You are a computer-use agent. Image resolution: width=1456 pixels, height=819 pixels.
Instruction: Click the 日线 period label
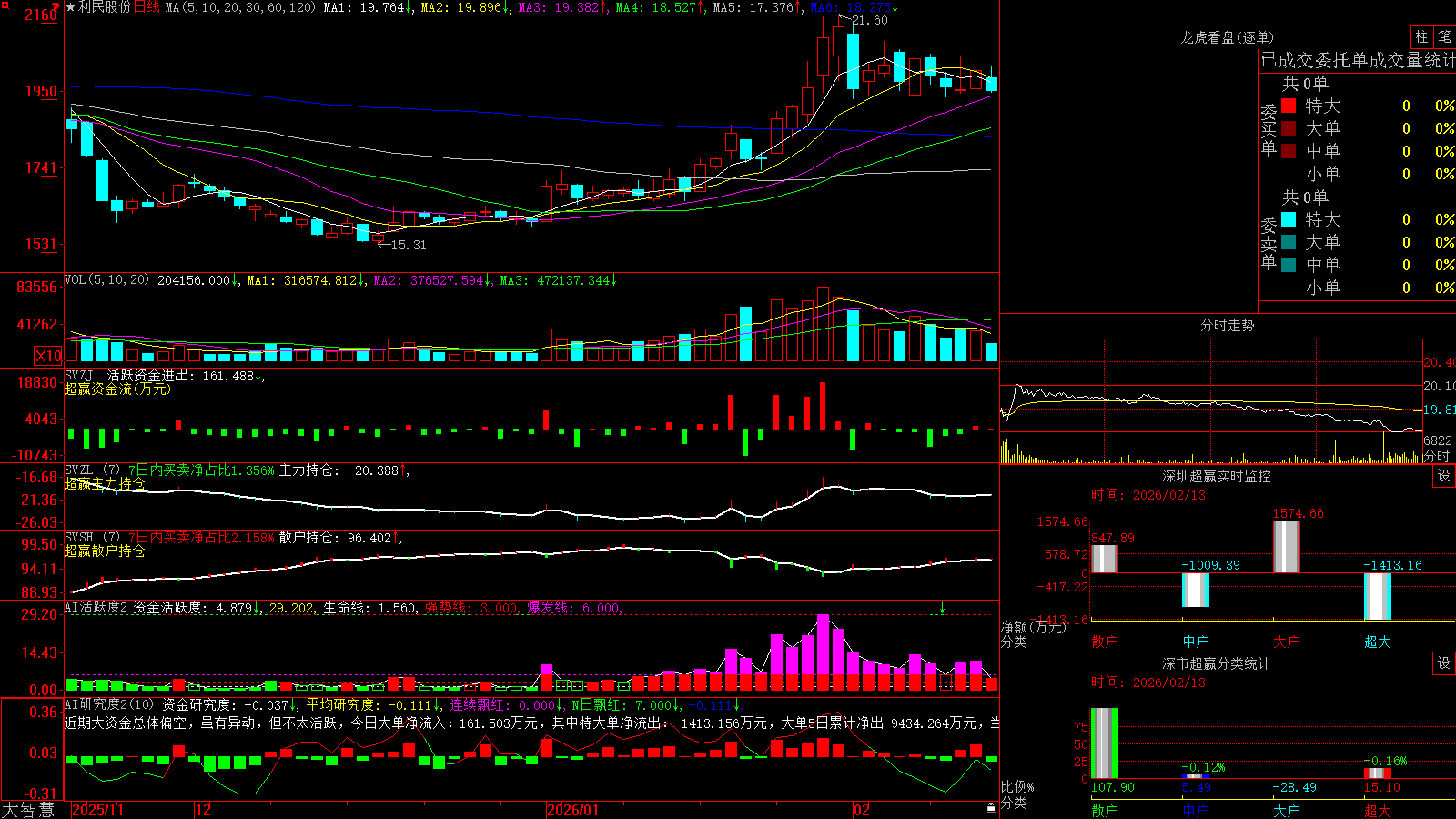click(x=147, y=7)
